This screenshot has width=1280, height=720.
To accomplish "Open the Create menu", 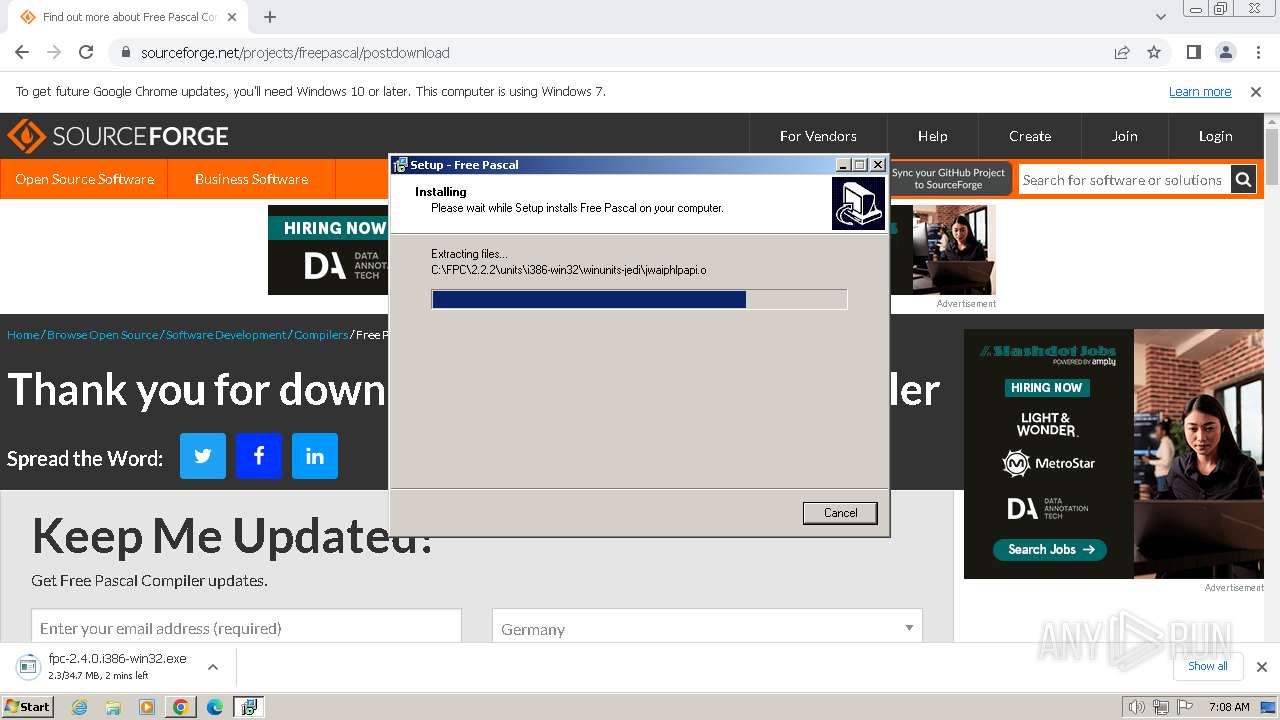I will click(x=1030, y=136).
